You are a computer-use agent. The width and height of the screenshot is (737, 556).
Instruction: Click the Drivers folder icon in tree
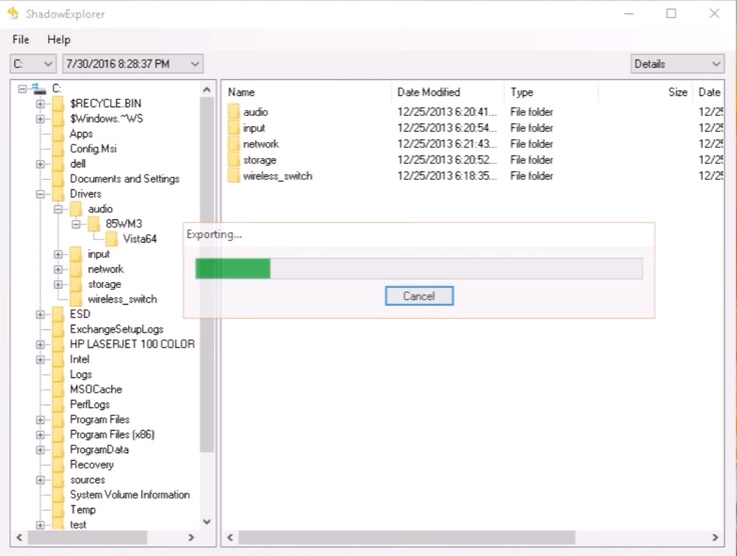point(58,194)
